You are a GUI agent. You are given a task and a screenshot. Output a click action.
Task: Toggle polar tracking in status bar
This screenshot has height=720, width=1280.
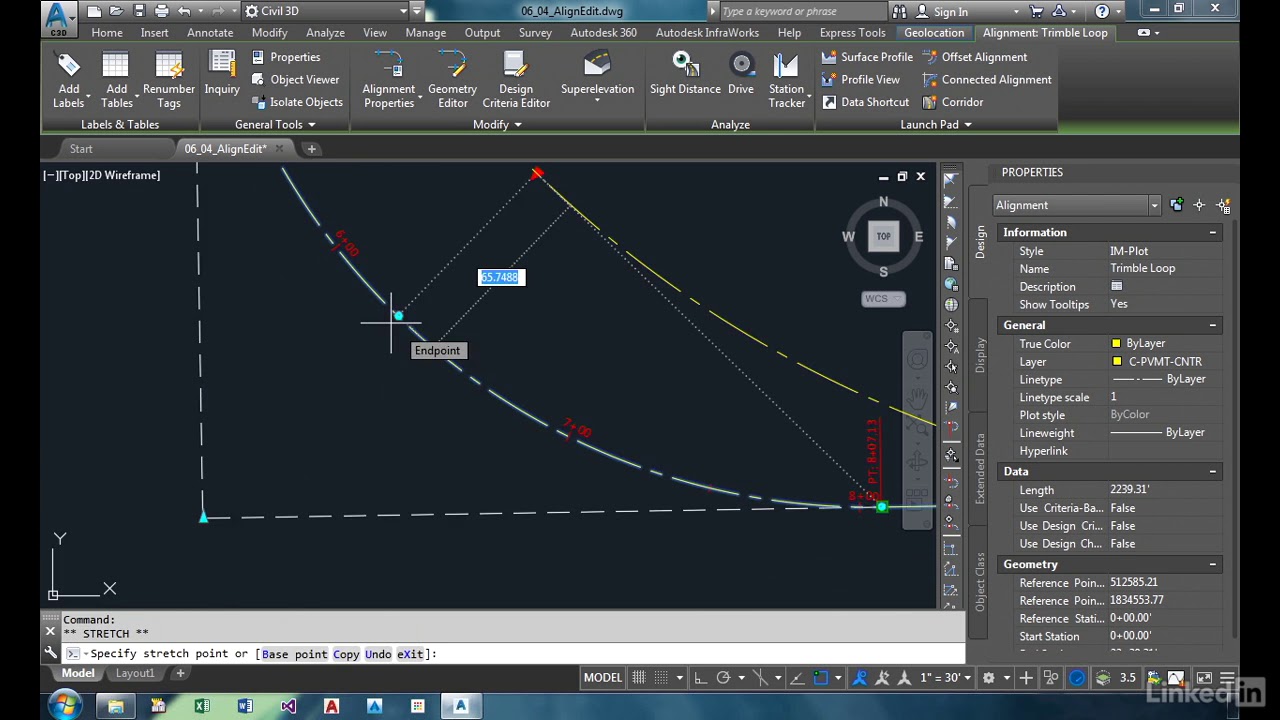[723, 678]
